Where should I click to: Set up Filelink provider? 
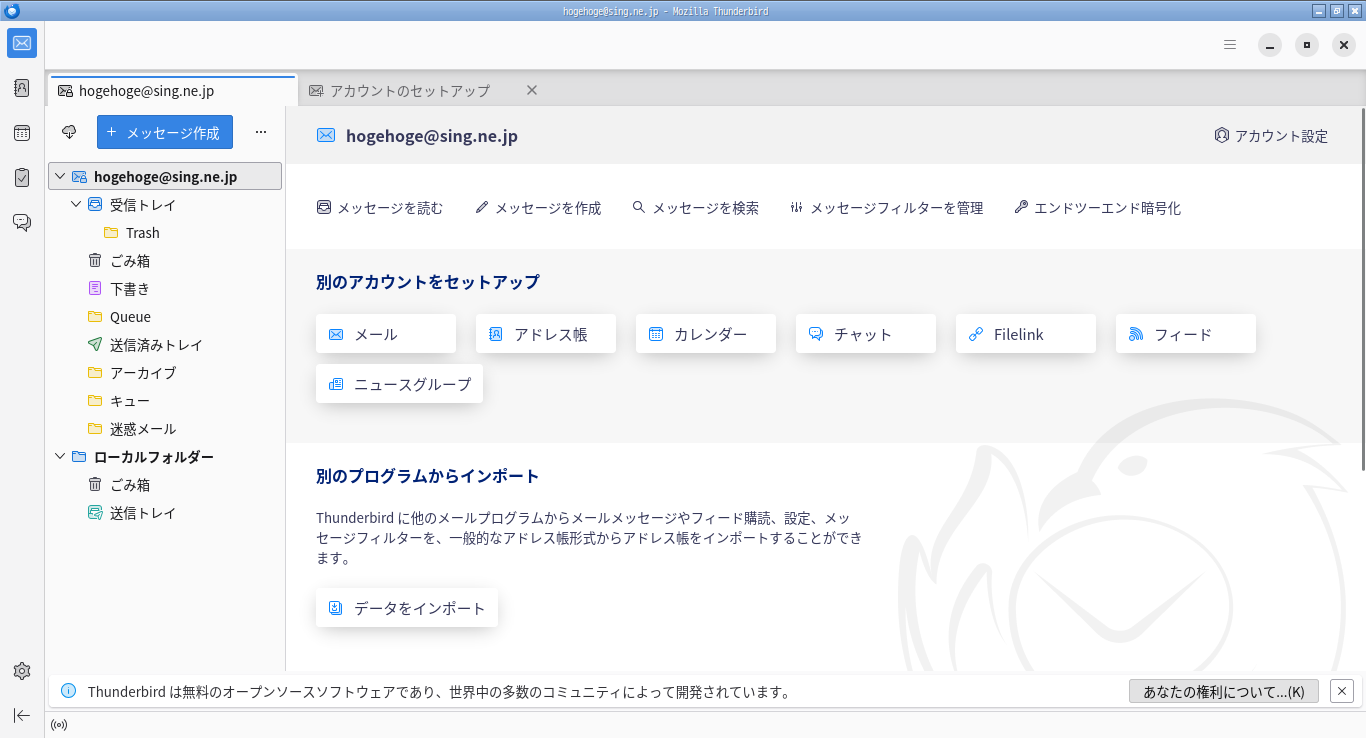click(x=1026, y=334)
